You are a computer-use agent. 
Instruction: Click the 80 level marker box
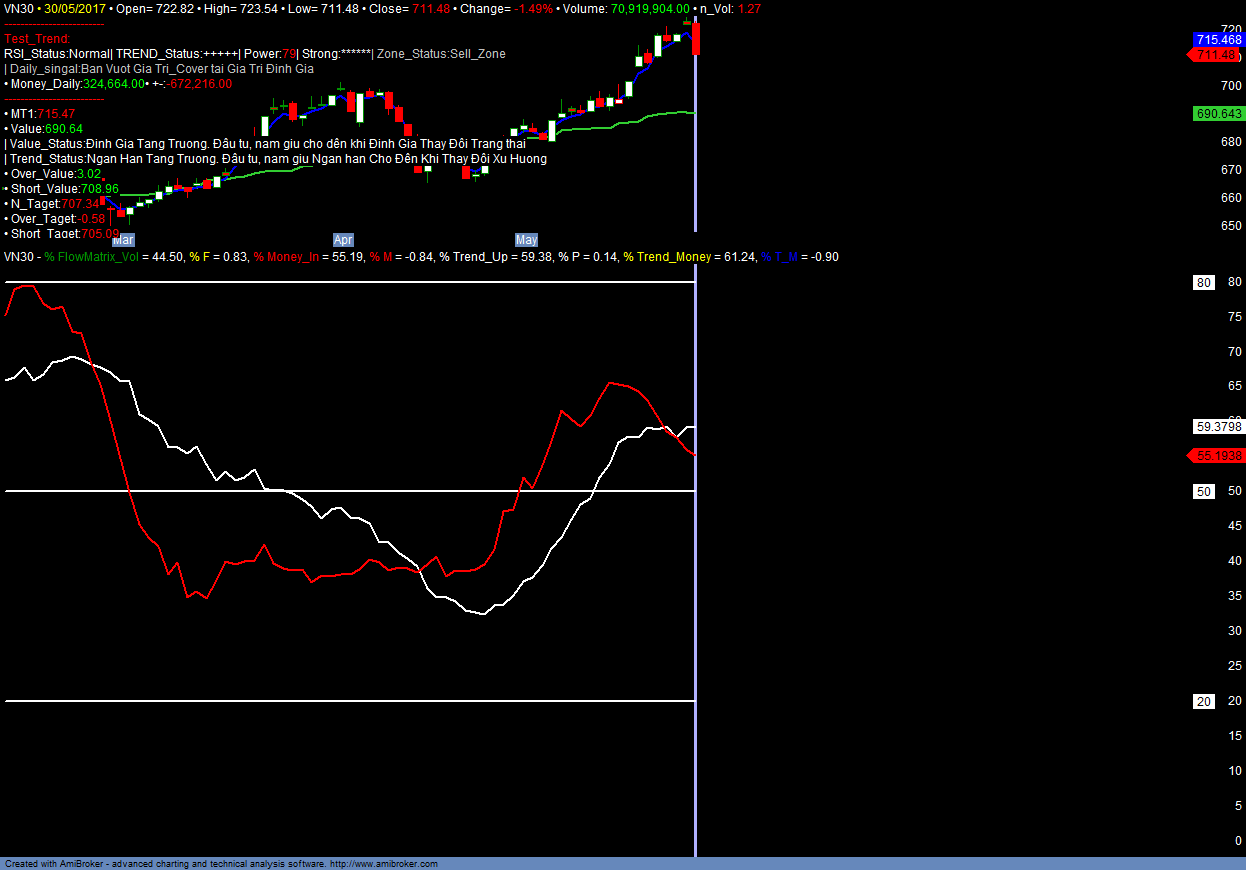point(1204,283)
